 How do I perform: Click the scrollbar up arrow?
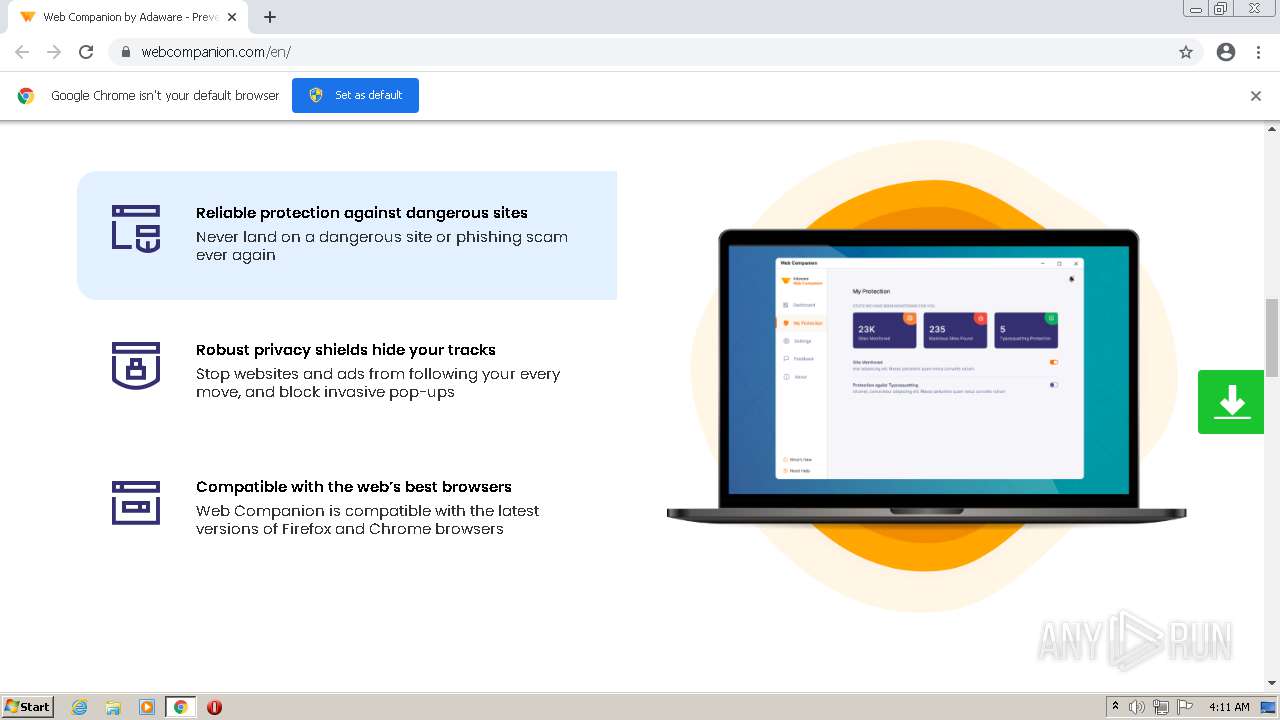(x=1272, y=129)
